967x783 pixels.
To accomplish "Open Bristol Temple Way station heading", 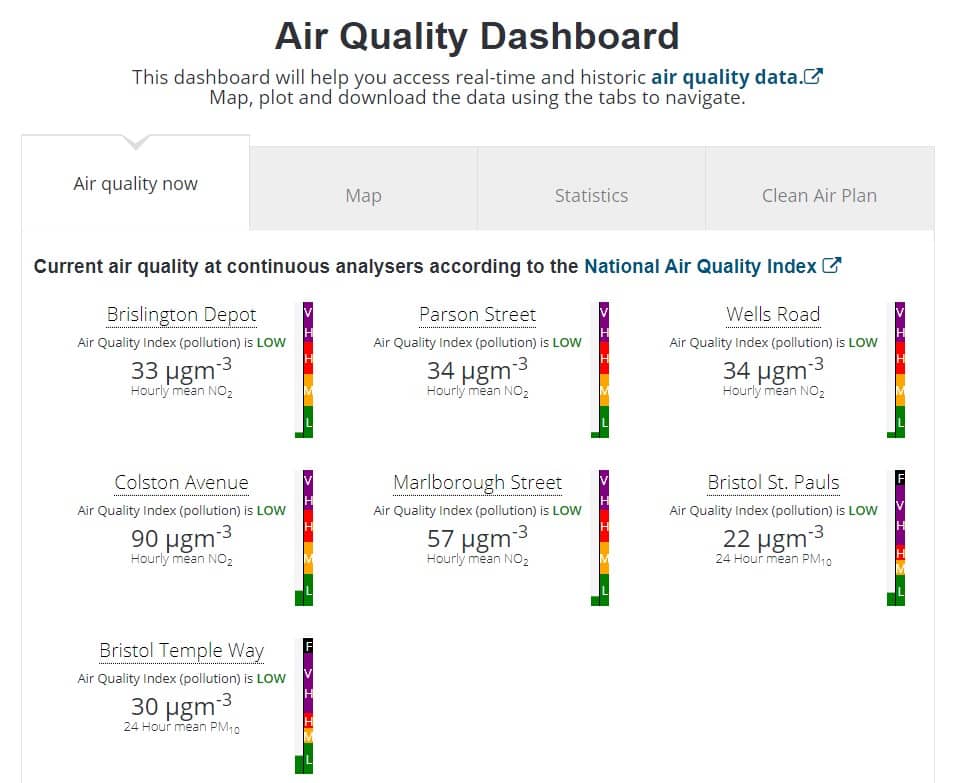I will point(181,650).
